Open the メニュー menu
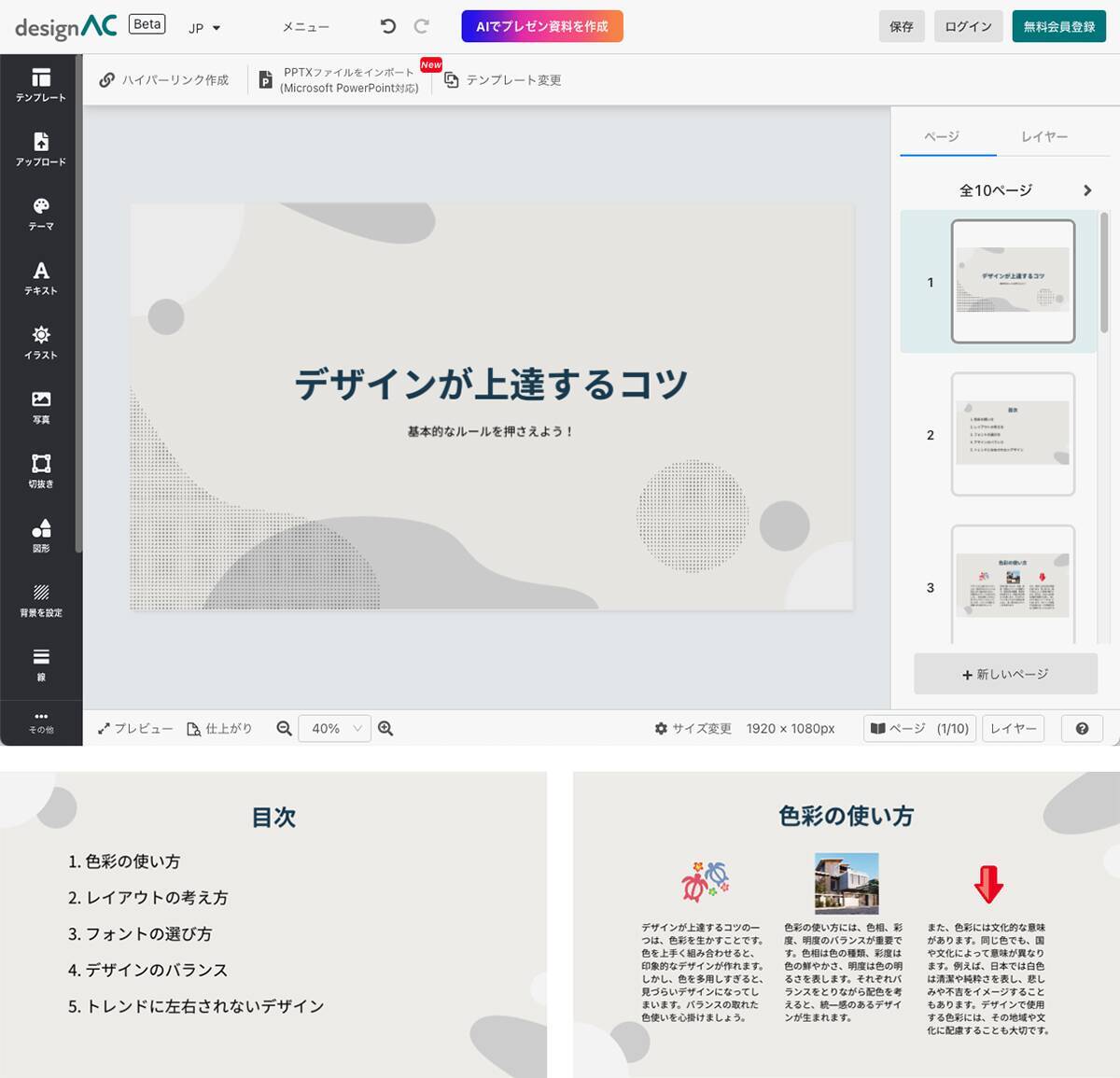The width and height of the screenshot is (1120, 1078). [306, 27]
